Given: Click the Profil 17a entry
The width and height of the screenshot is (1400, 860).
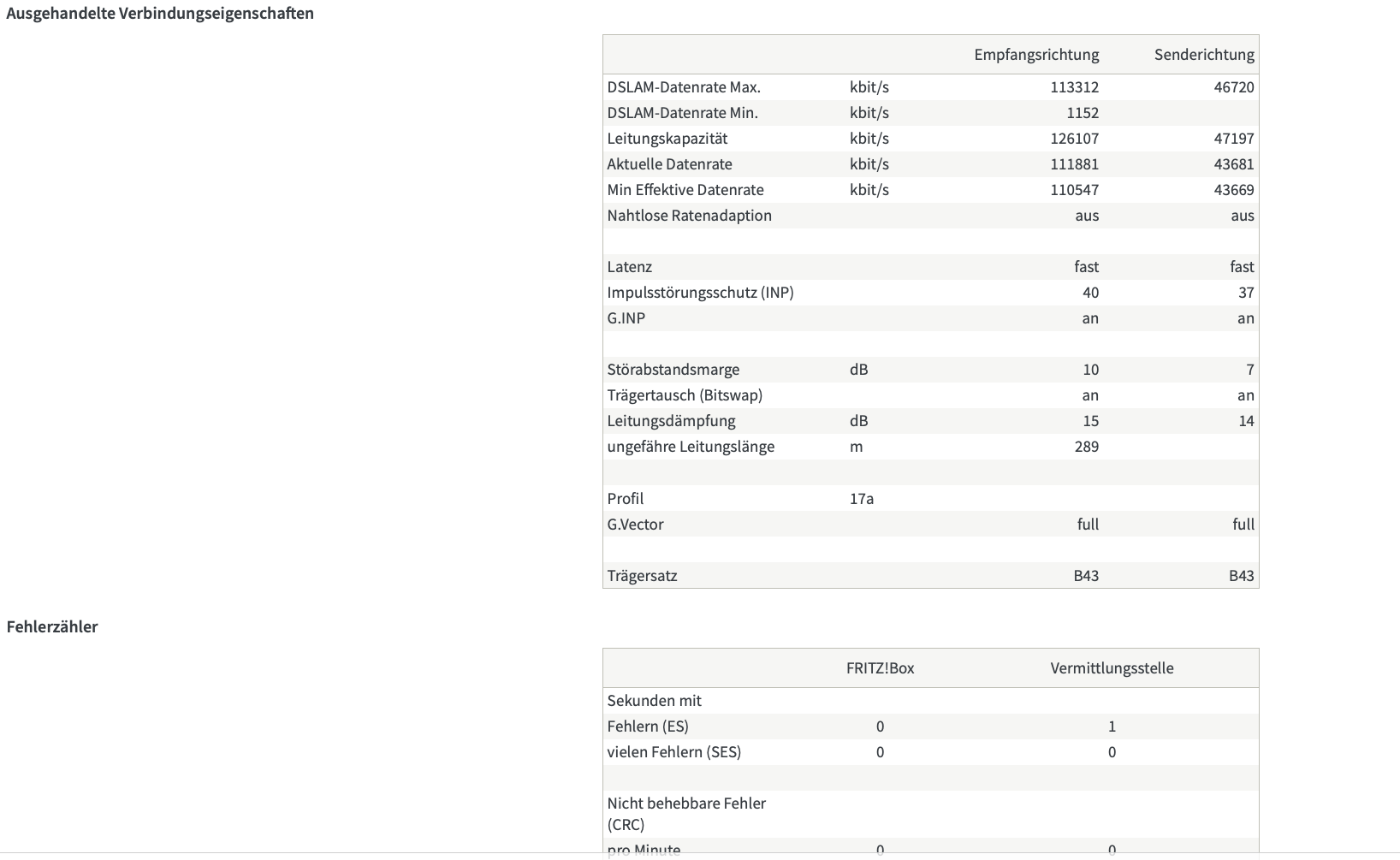Looking at the screenshot, I should (x=863, y=498).
